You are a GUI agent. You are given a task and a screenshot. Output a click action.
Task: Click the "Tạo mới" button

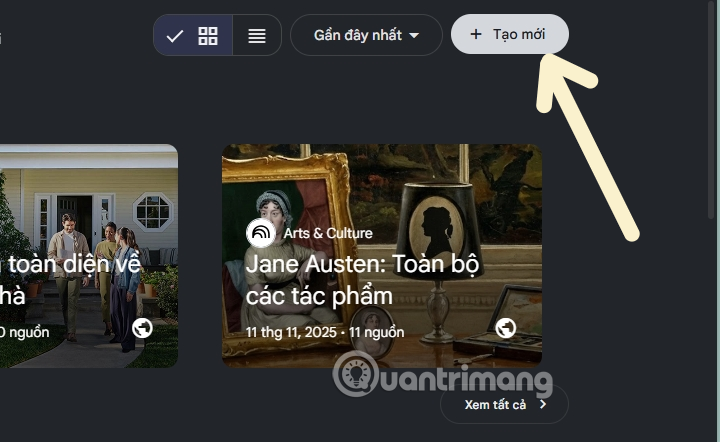[510, 34]
